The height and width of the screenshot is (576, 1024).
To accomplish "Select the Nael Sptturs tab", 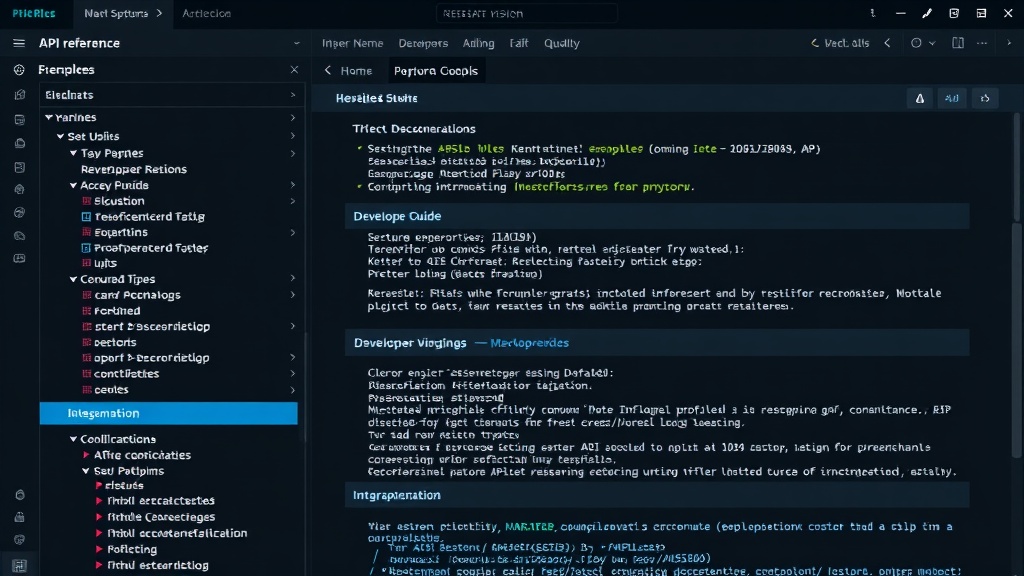I will coord(123,13).
